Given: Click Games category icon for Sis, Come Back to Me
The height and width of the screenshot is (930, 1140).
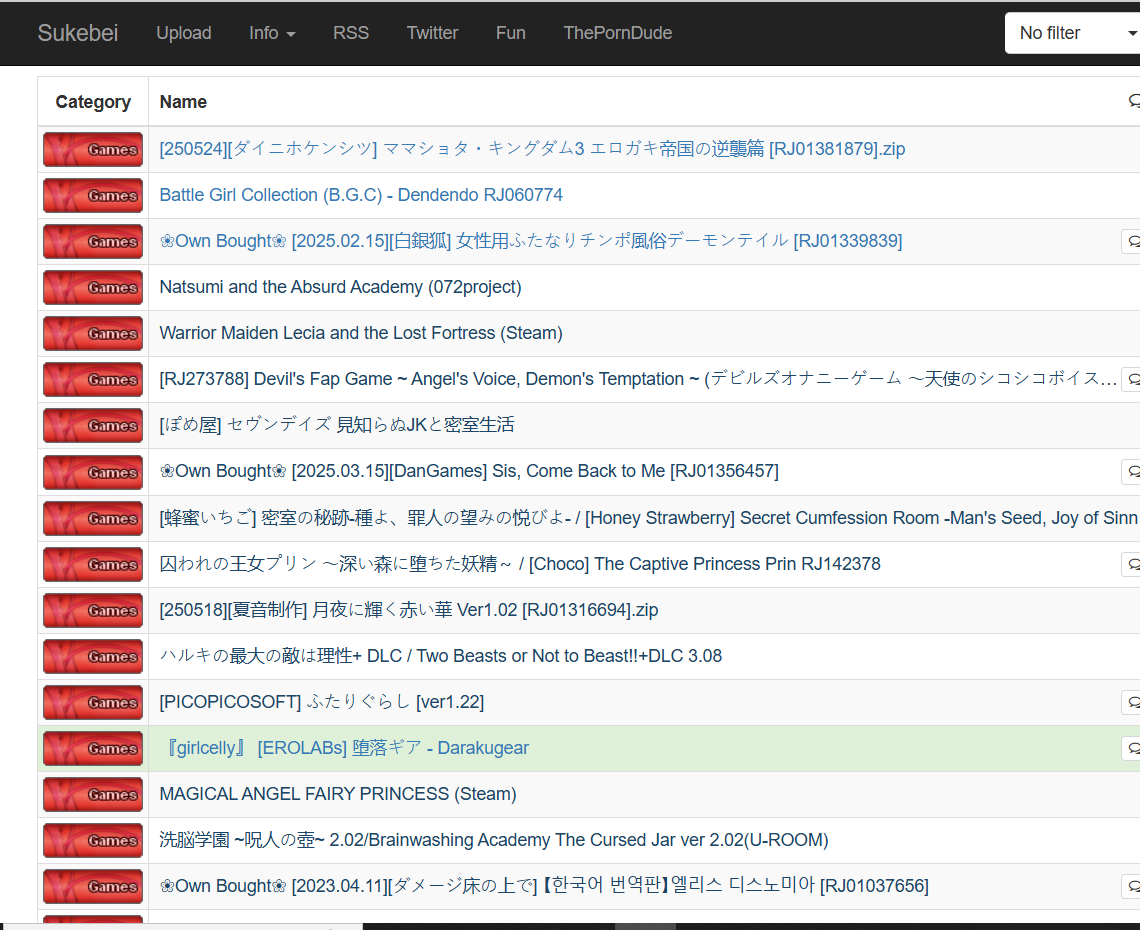Looking at the screenshot, I should point(93,473).
